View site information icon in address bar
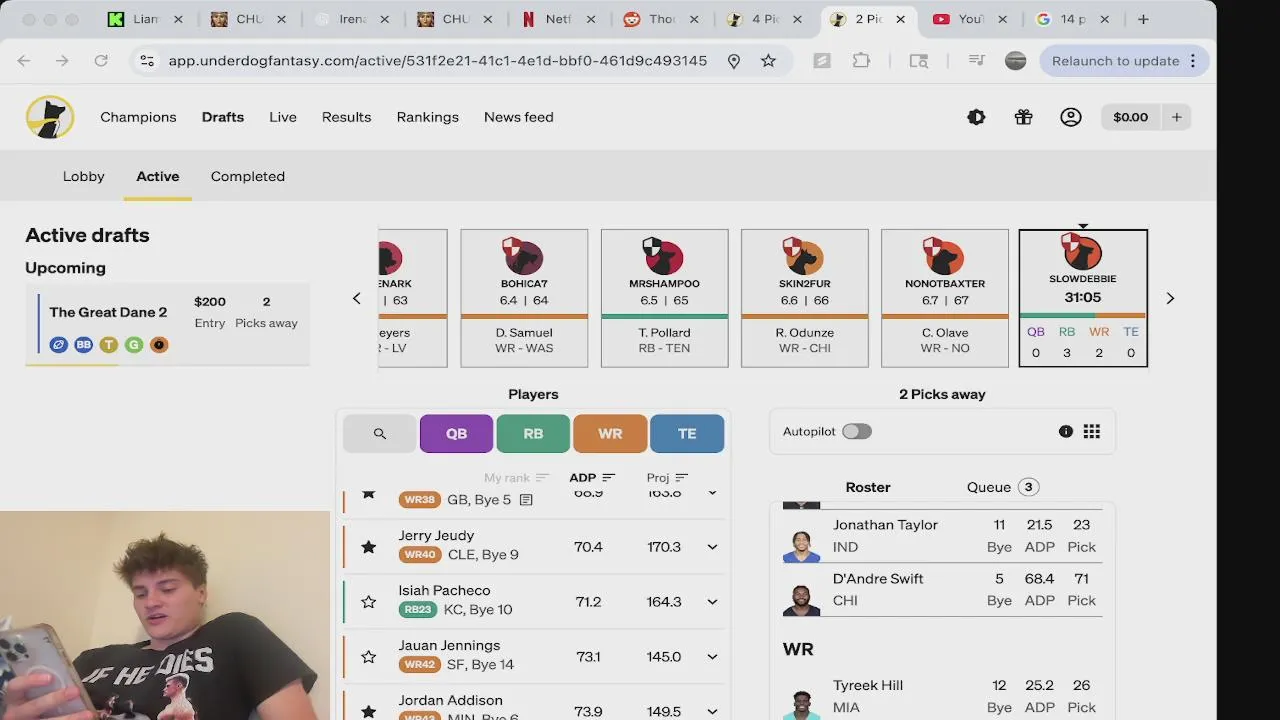The height and width of the screenshot is (720, 1280). coord(147,61)
